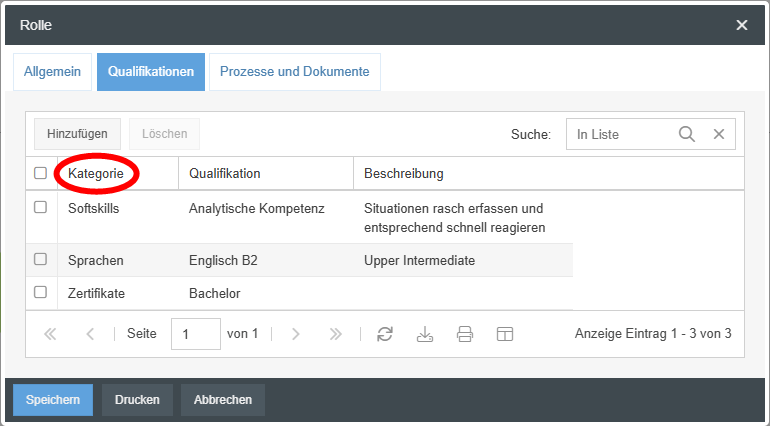Save the role with Speichern
The image size is (770, 426).
coord(53,400)
